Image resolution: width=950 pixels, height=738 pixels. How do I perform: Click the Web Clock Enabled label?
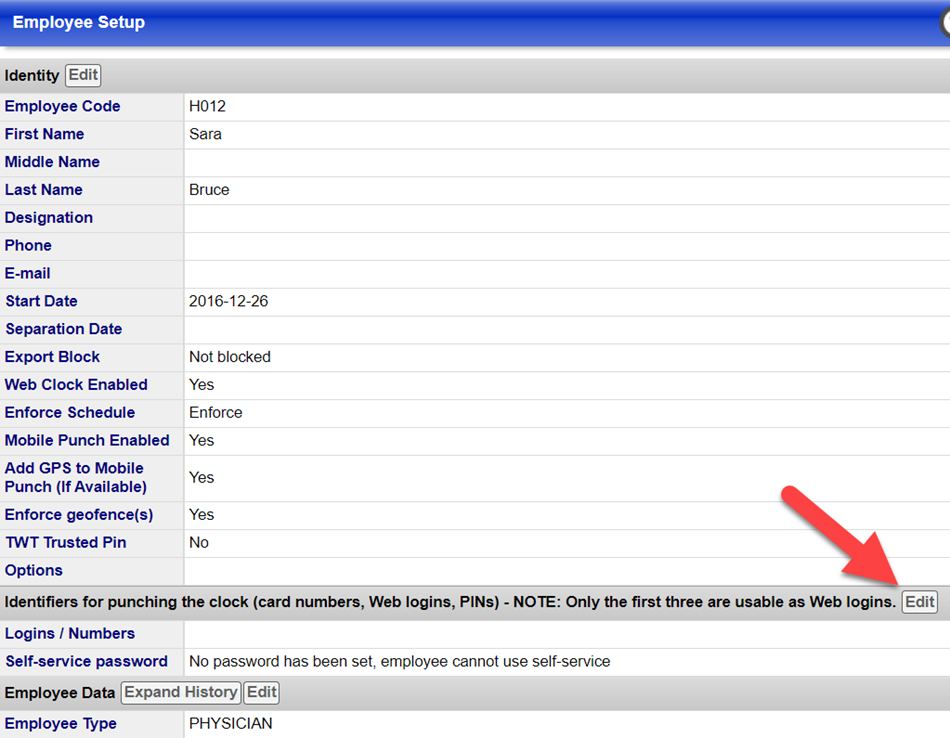click(76, 385)
